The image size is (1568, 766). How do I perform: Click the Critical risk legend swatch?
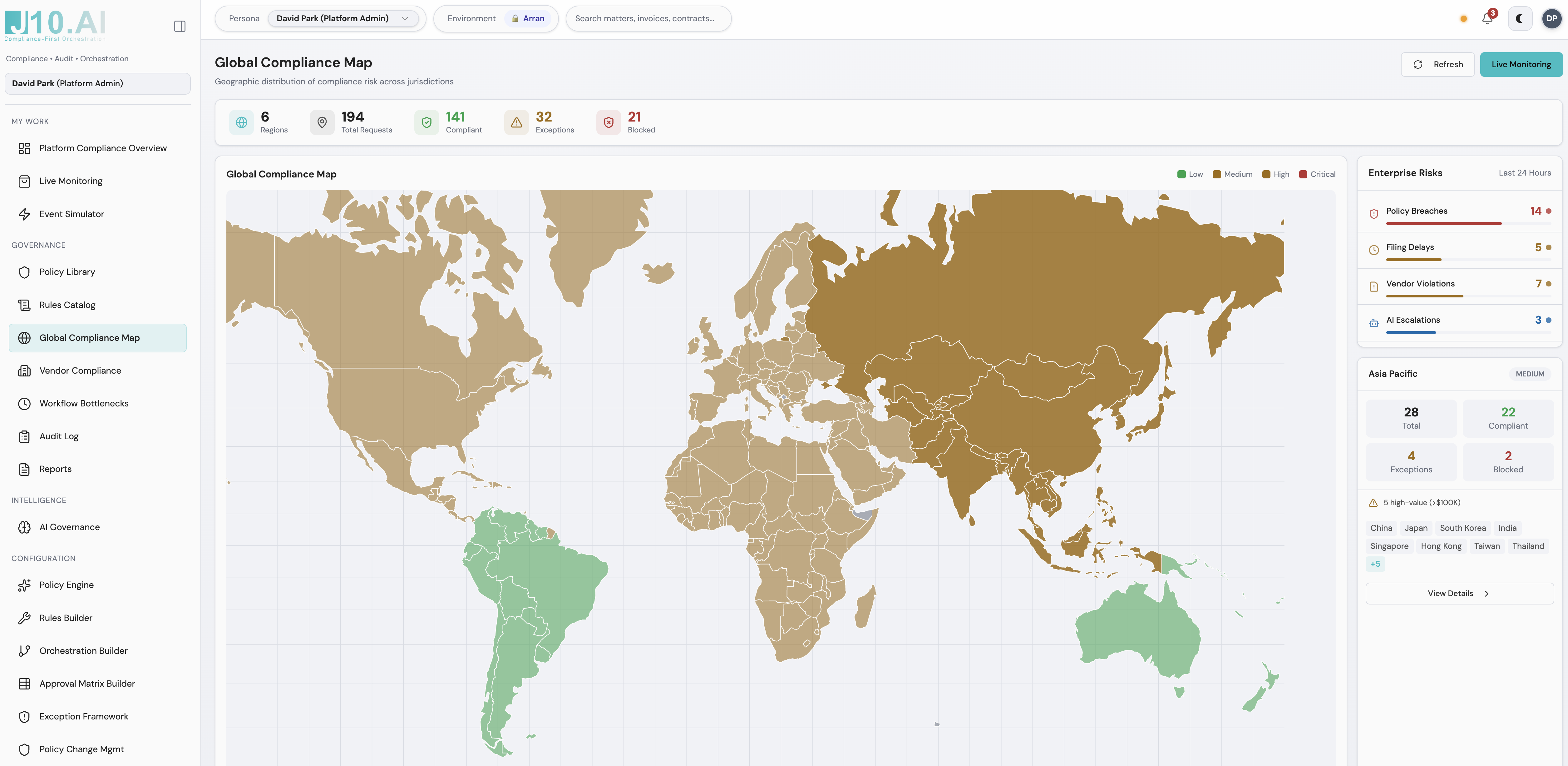1303,174
